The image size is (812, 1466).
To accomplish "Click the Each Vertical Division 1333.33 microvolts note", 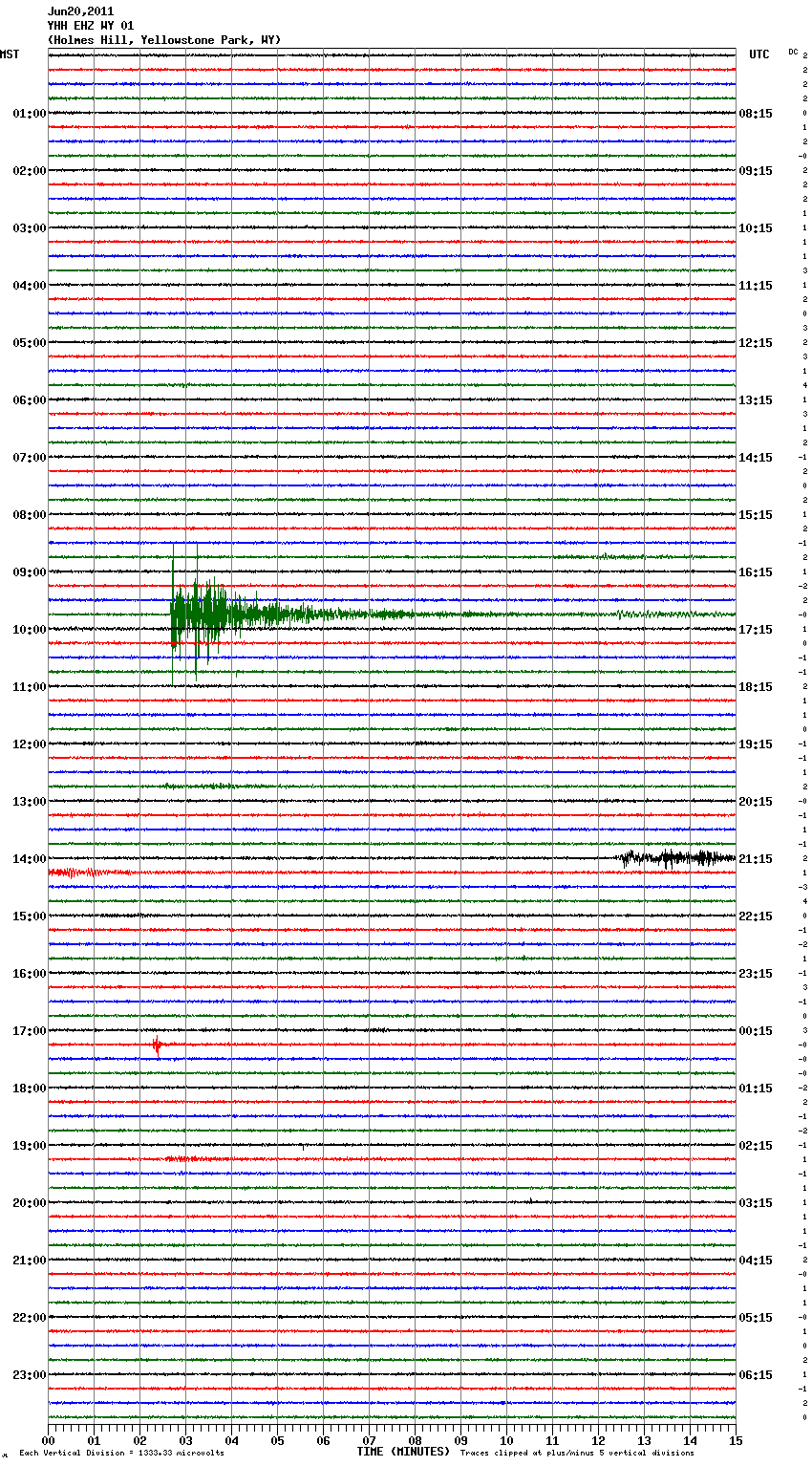I will click(121, 1454).
